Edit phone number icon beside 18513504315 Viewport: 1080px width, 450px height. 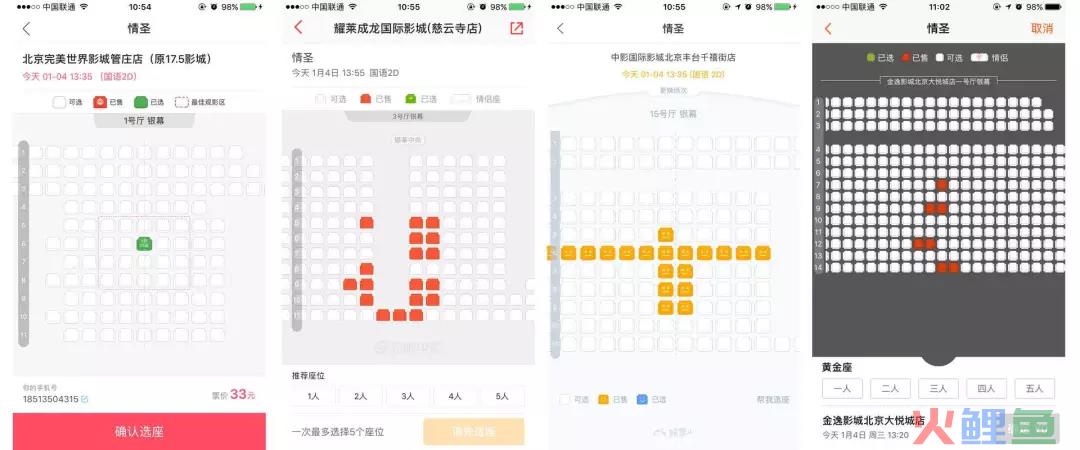tap(85, 399)
